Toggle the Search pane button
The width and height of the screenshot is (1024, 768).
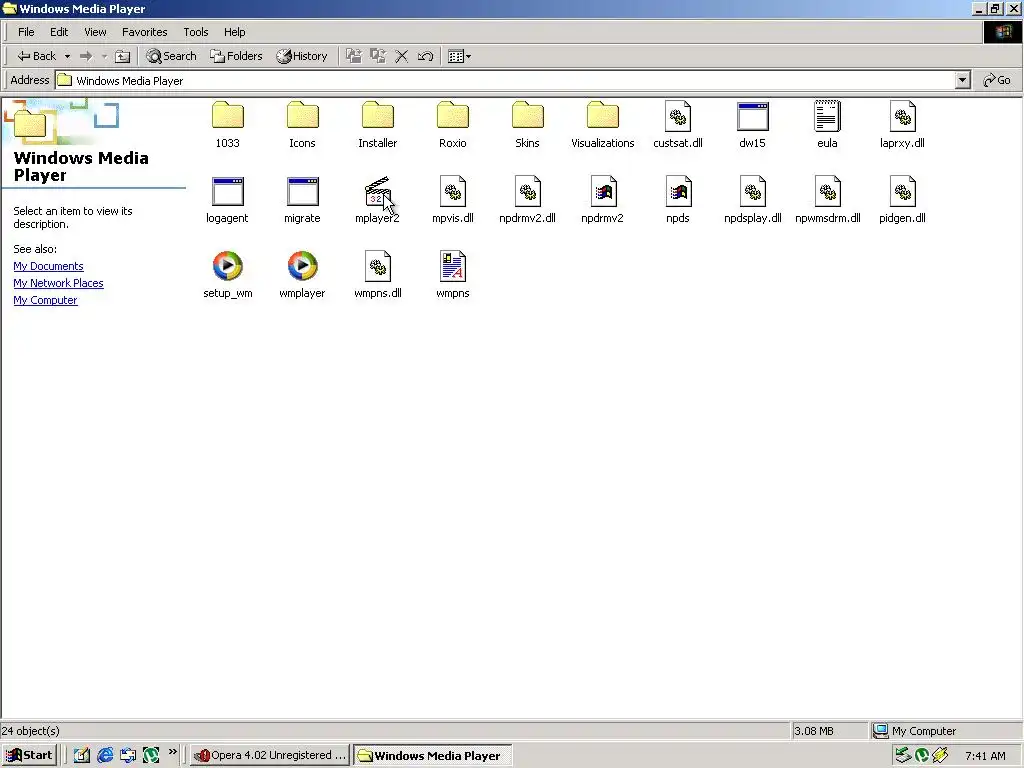[x=171, y=56]
